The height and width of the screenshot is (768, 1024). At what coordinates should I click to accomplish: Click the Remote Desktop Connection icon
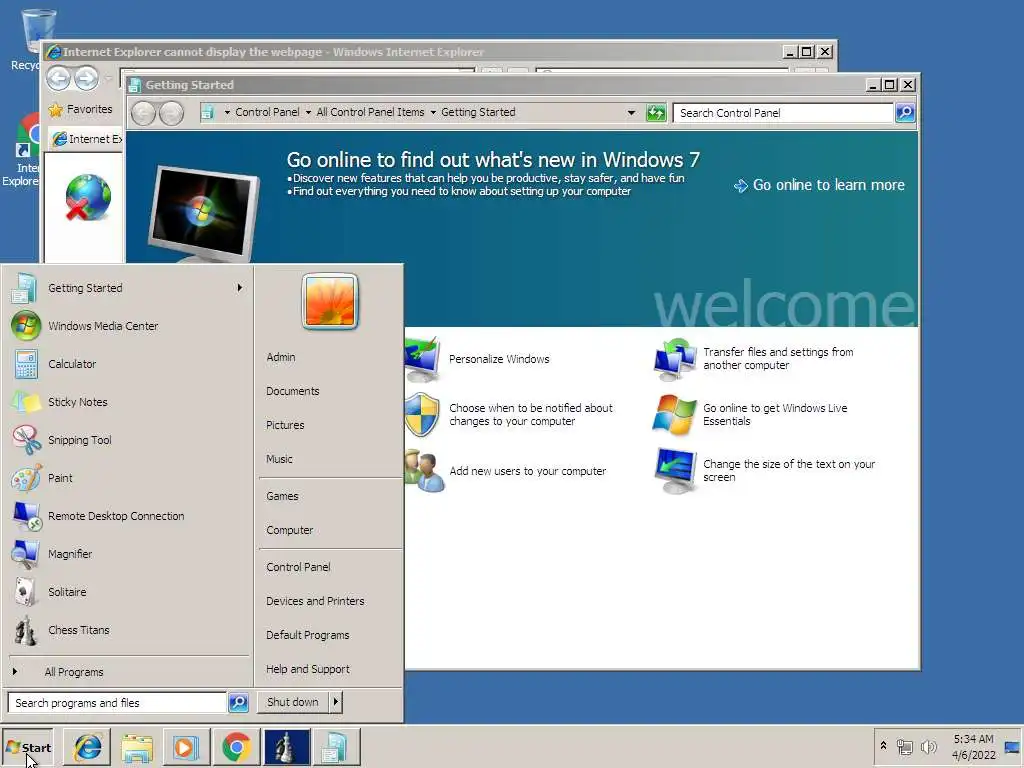27,516
